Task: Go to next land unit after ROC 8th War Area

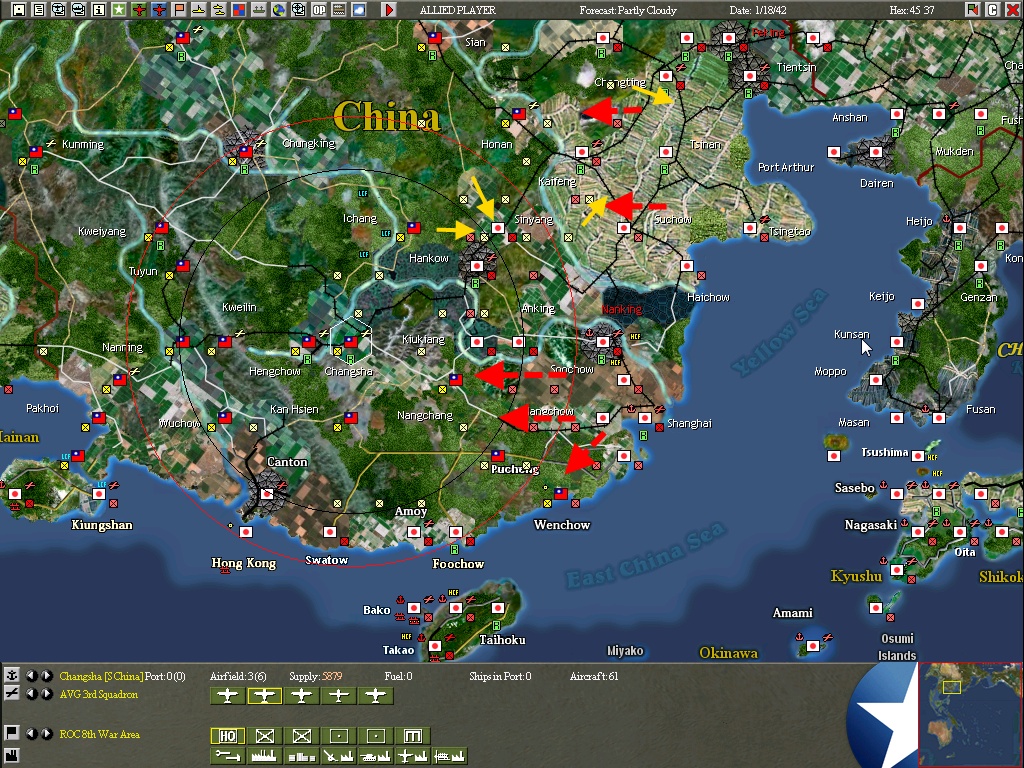Action: (x=47, y=733)
